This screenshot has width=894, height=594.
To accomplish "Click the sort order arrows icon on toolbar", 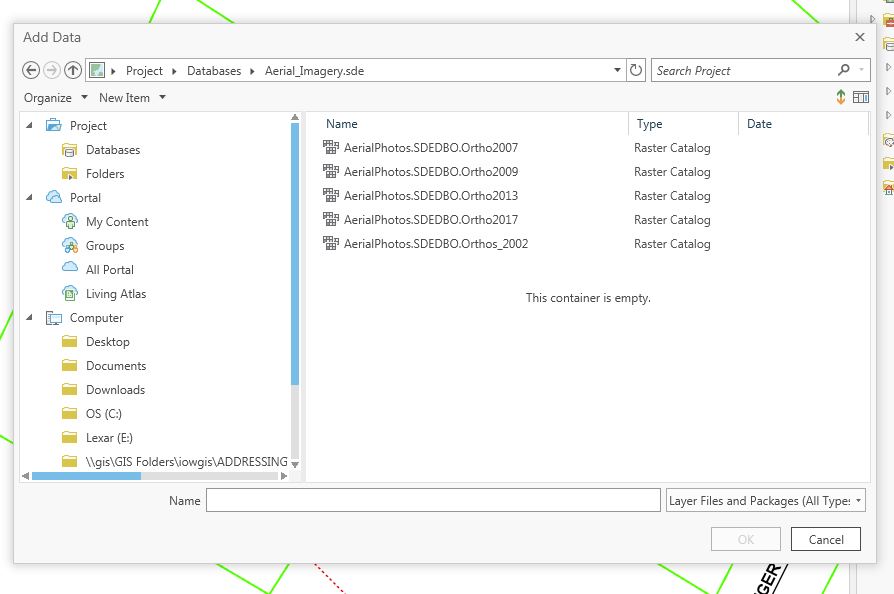I will coord(841,97).
